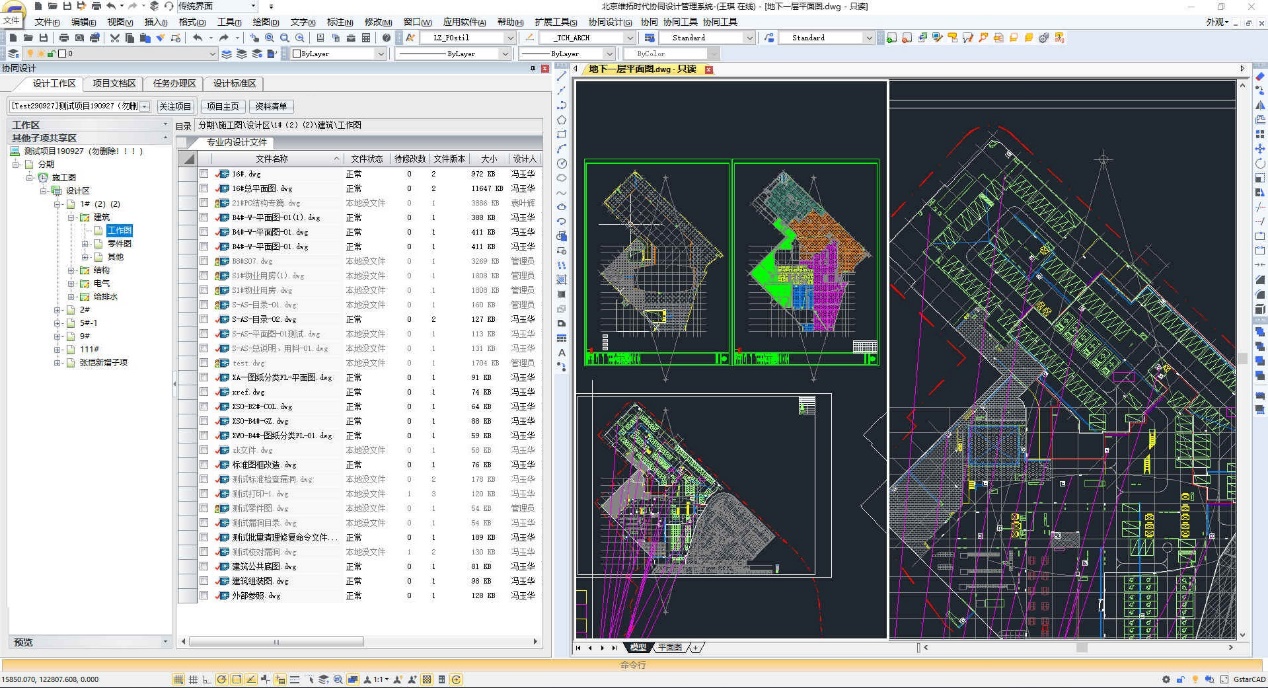Open the LZ_PDstil text style dropdown
The height and width of the screenshot is (688, 1268).
[510, 38]
